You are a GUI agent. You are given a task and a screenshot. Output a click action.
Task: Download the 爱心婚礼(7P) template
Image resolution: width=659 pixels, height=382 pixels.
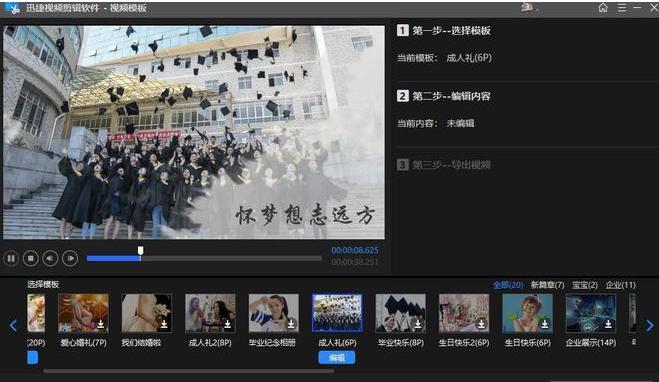[101, 324]
